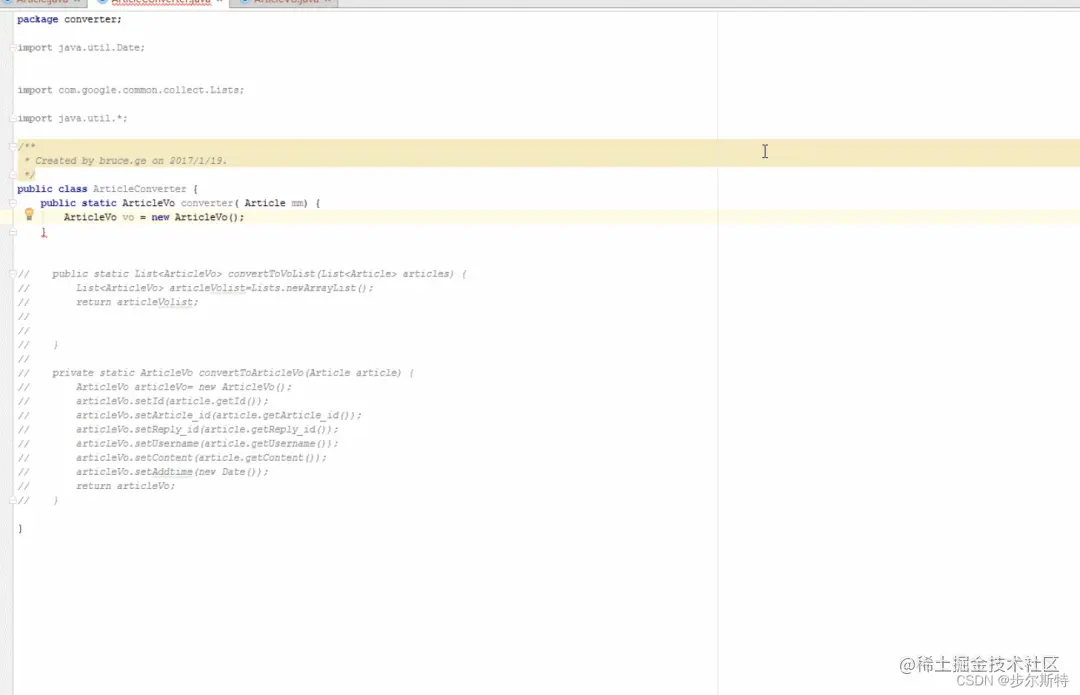1080x695 pixels.
Task: Click the commented 'setReply_id' line
Action: coord(207,429)
